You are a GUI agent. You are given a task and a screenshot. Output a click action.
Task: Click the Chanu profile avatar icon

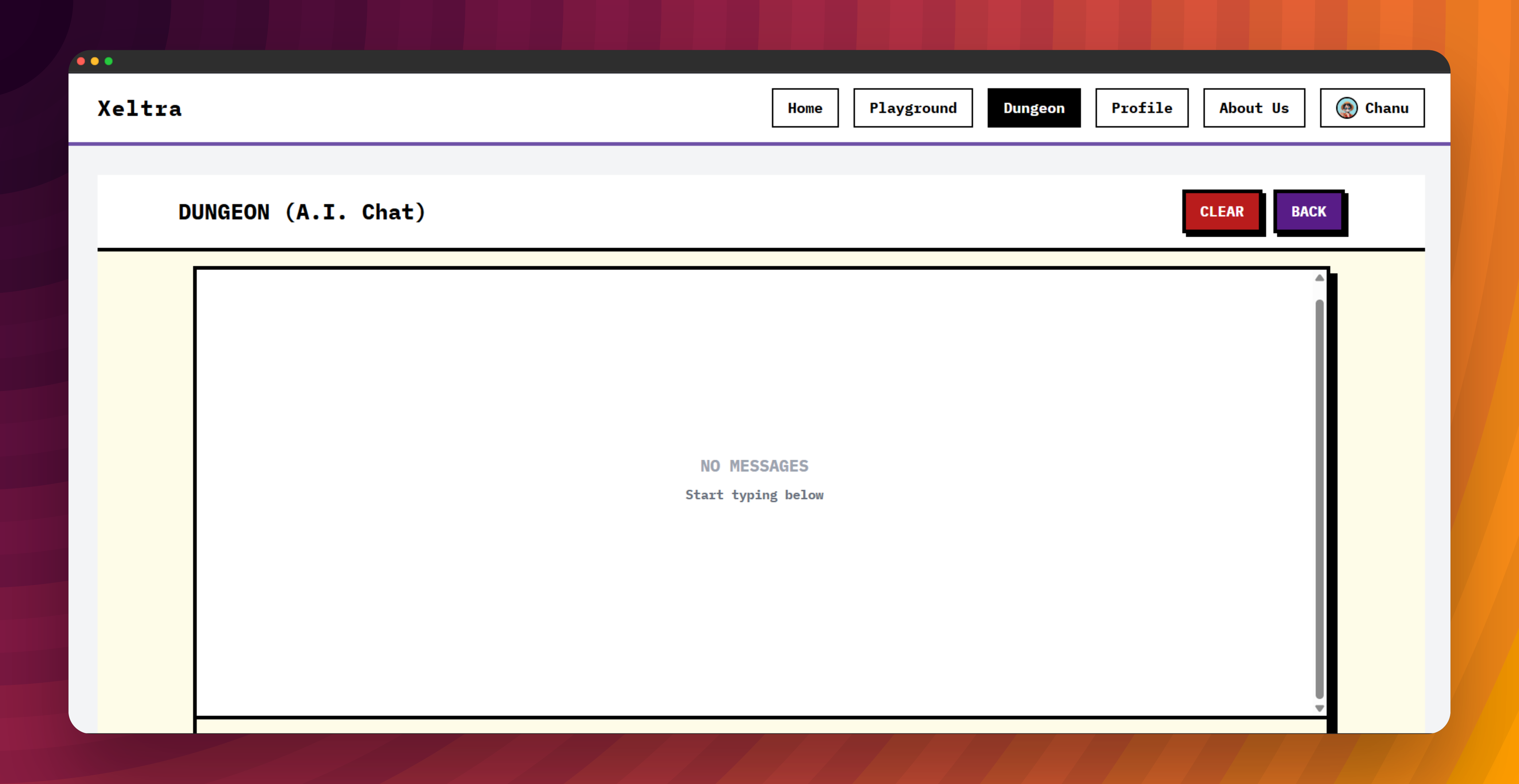click(x=1346, y=108)
